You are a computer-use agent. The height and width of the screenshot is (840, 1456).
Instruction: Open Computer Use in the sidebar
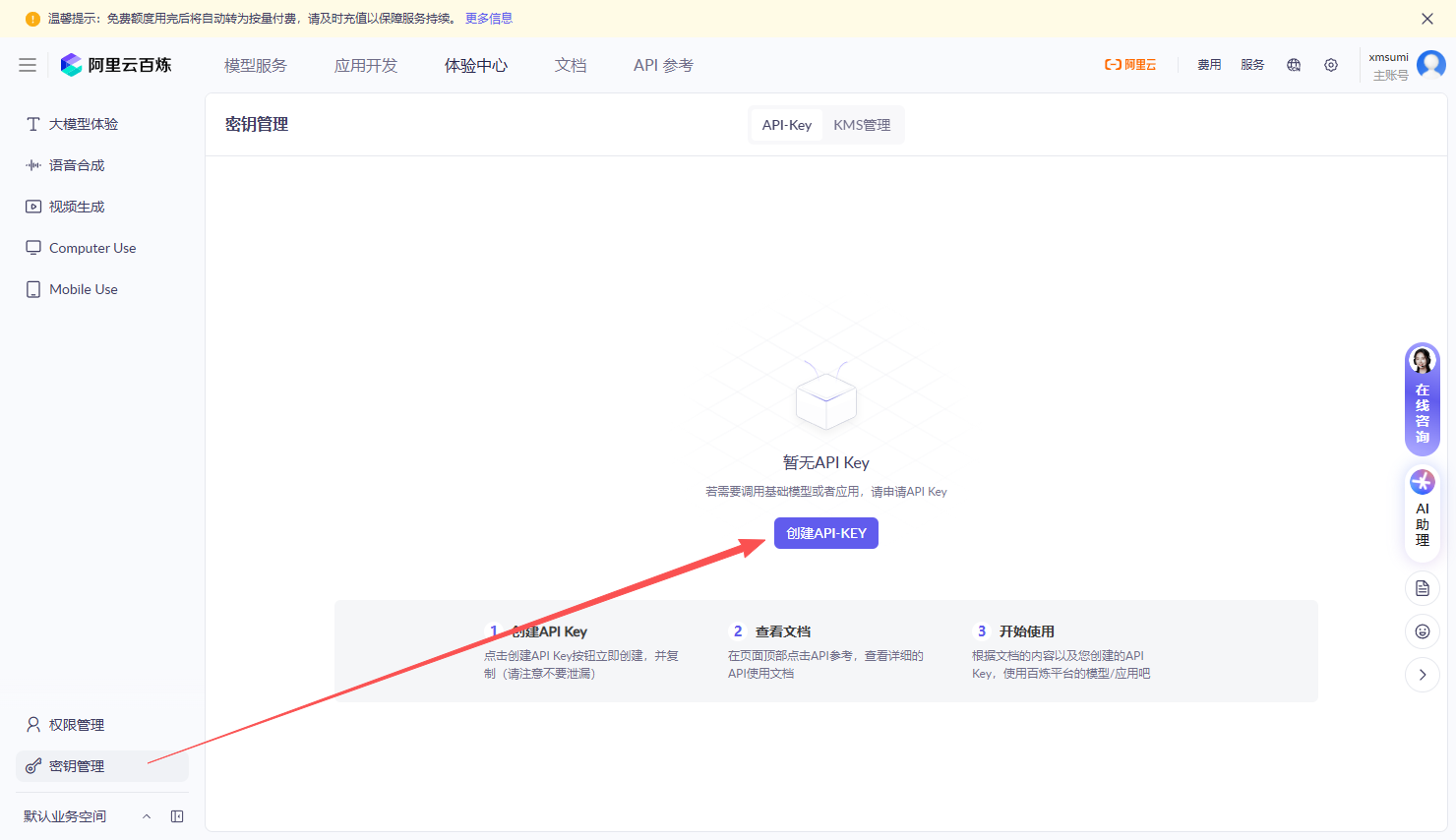pos(92,248)
